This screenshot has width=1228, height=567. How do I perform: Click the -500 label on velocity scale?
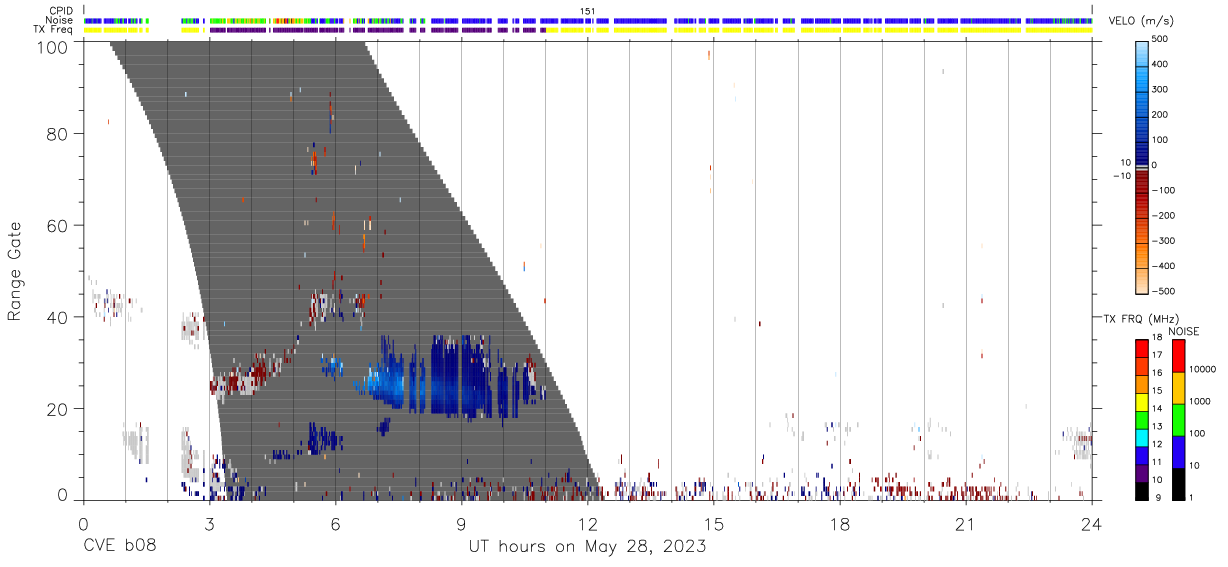coord(1164,292)
